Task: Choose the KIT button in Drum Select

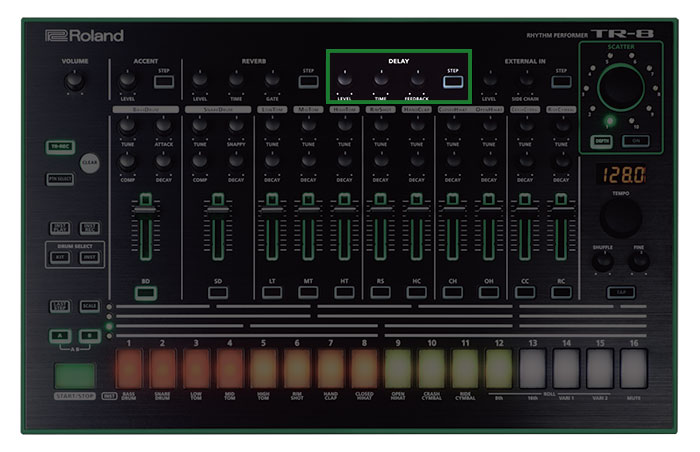Action: click(x=60, y=257)
